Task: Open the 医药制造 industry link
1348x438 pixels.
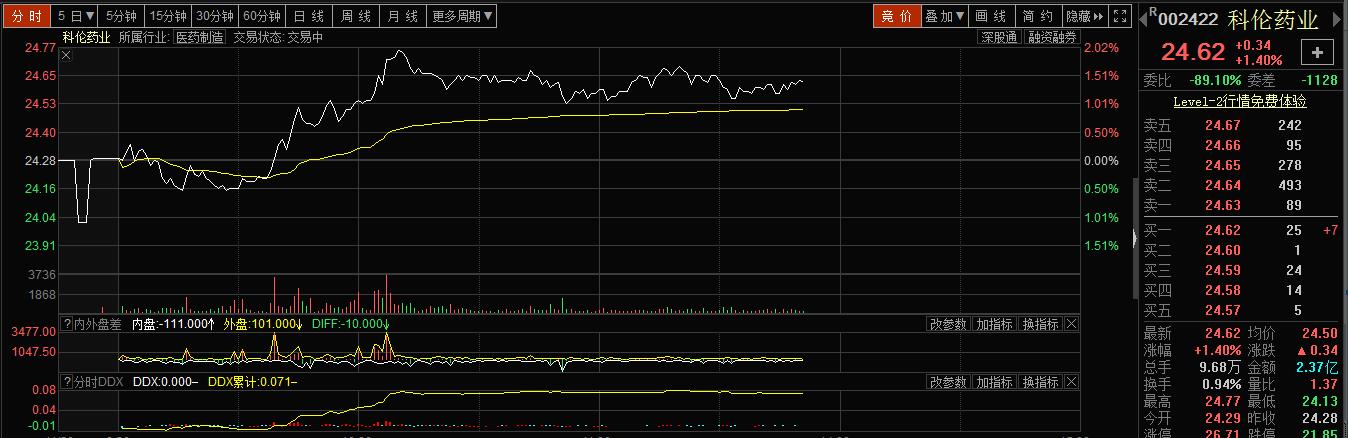Action: [x=199, y=37]
